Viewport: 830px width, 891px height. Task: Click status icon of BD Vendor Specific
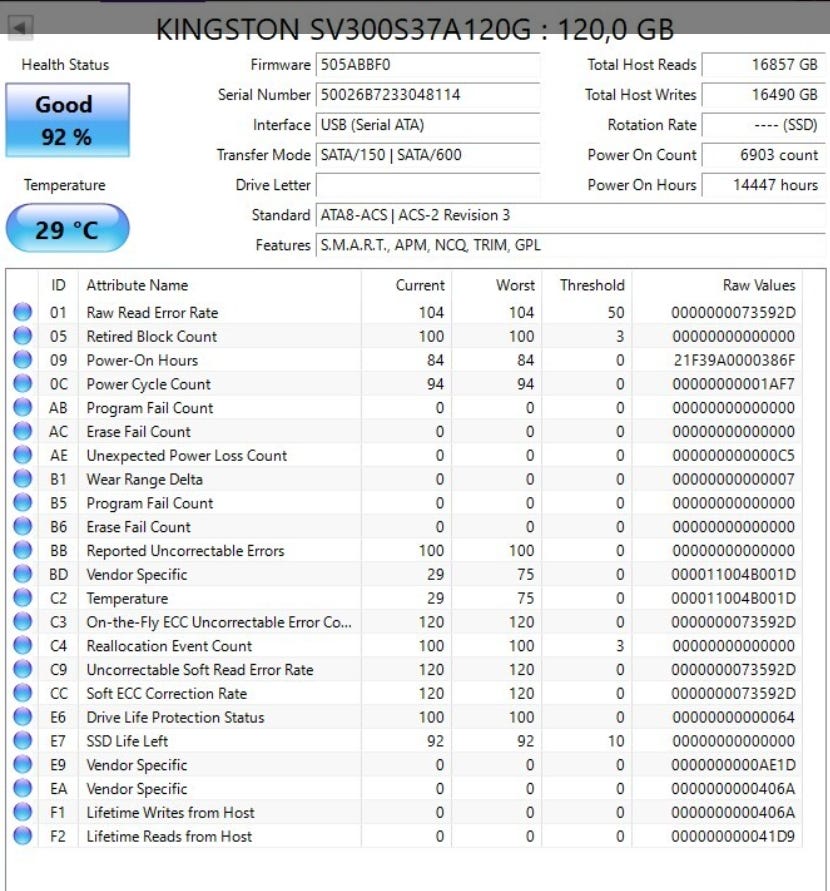click(x=23, y=574)
